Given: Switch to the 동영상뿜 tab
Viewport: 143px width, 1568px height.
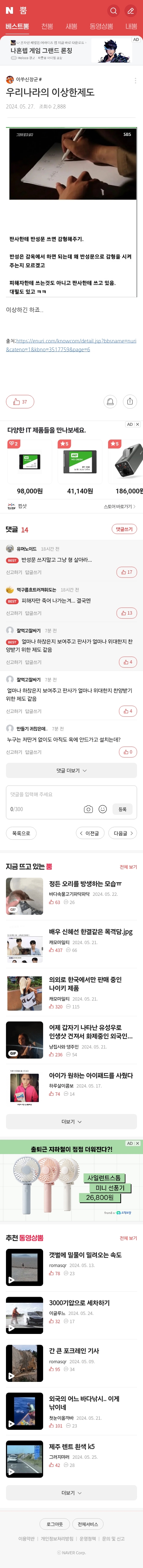Looking at the screenshot, I should (x=101, y=27).
